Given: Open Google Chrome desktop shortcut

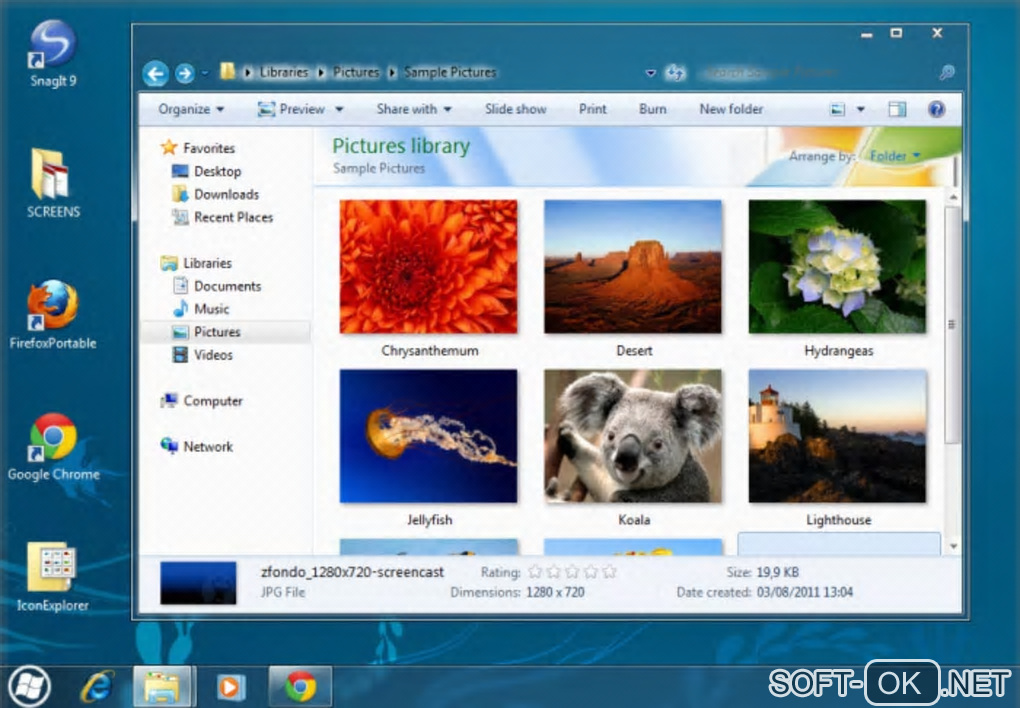Looking at the screenshot, I should [x=53, y=447].
